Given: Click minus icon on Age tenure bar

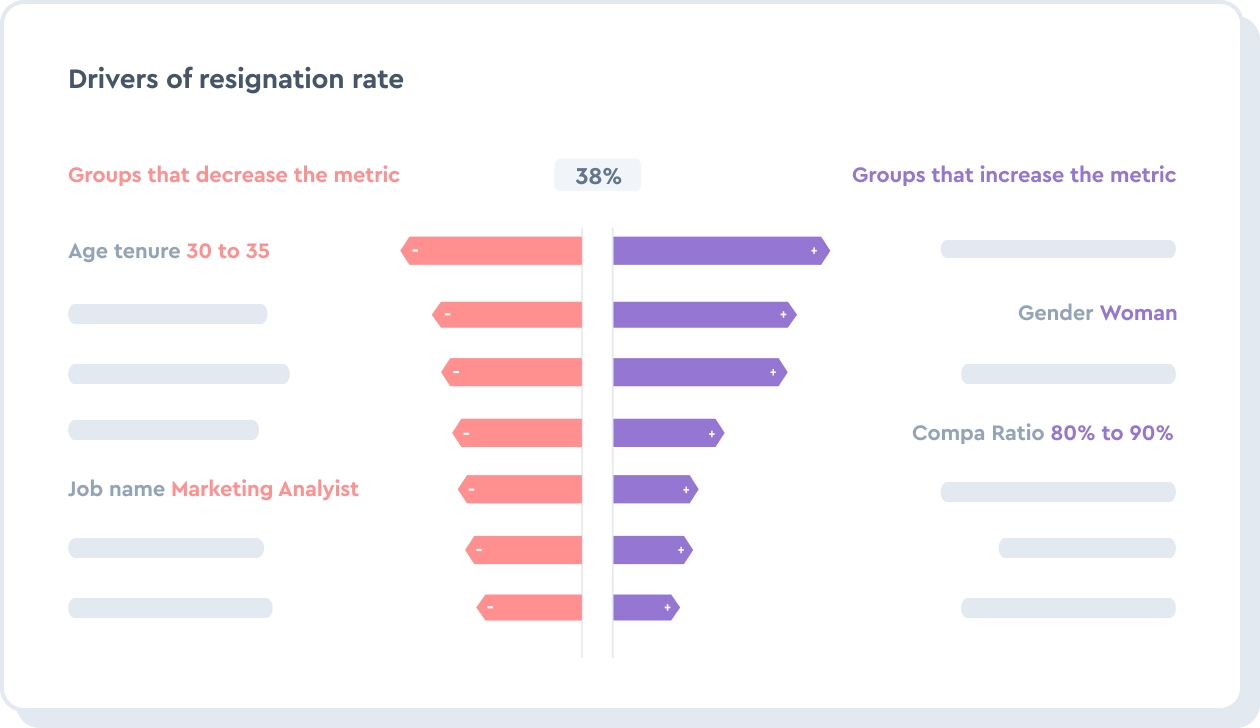Looking at the screenshot, I should 414,250.
